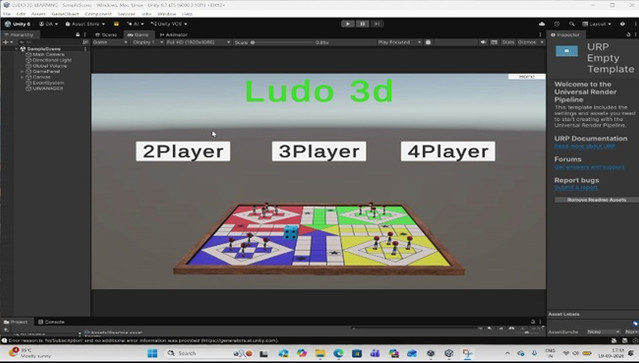This screenshot has height=363, width=639.
Task: Expand the Canvas object
Action: click(x=22, y=77)
